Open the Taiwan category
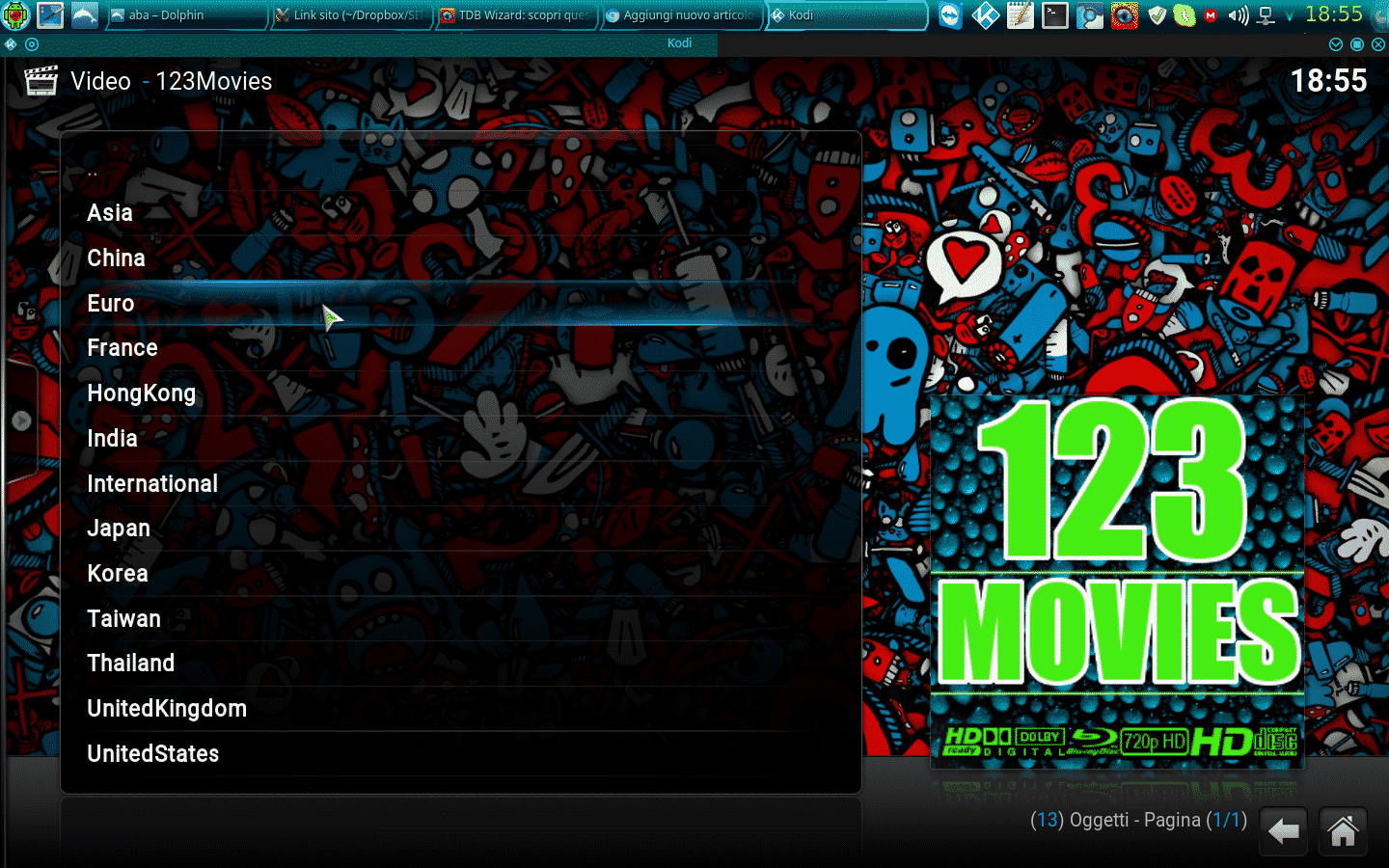This screenshot has width=1389, height=868. point(460,618)
